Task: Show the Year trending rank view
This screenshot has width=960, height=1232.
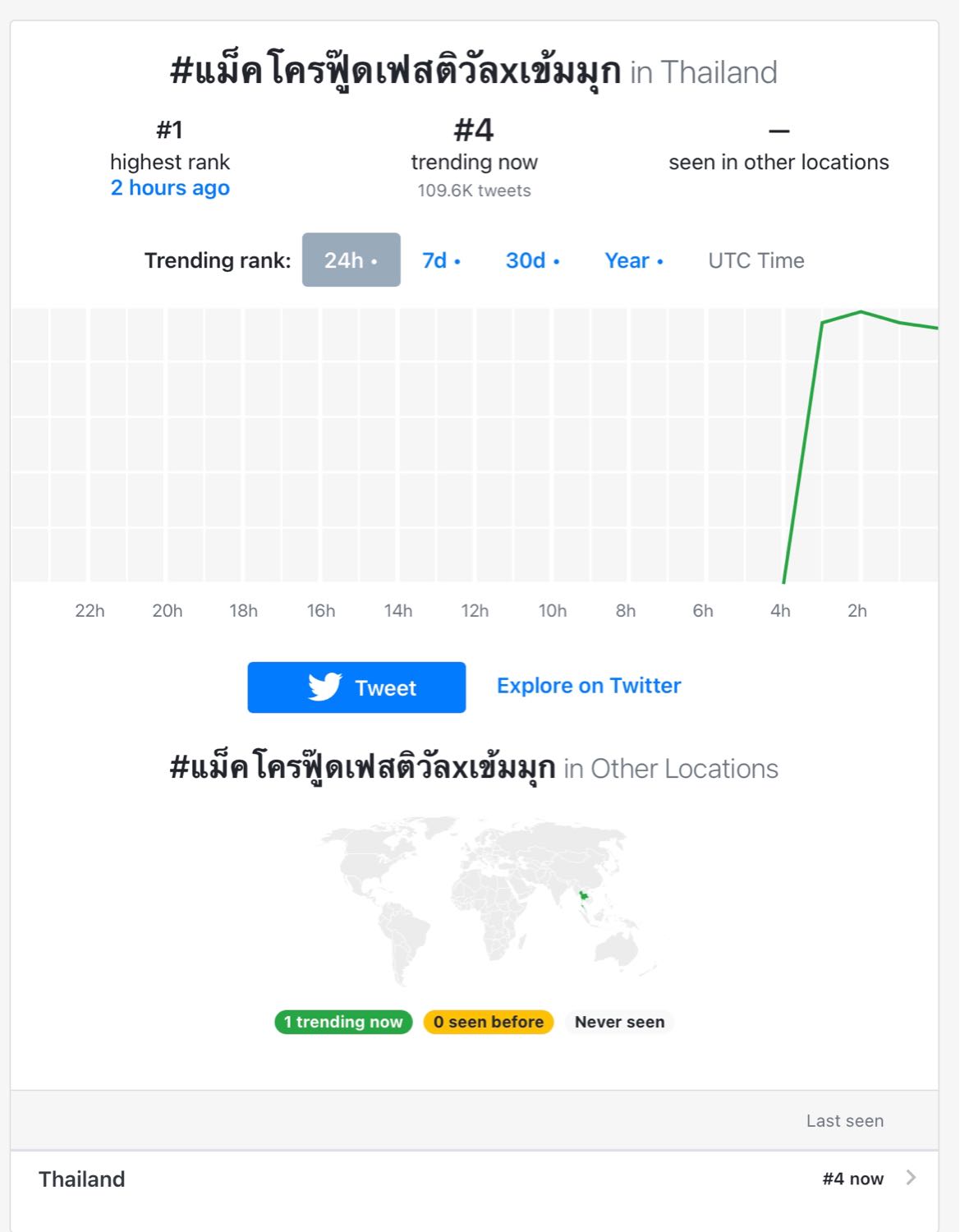Action: click(633, 260)
